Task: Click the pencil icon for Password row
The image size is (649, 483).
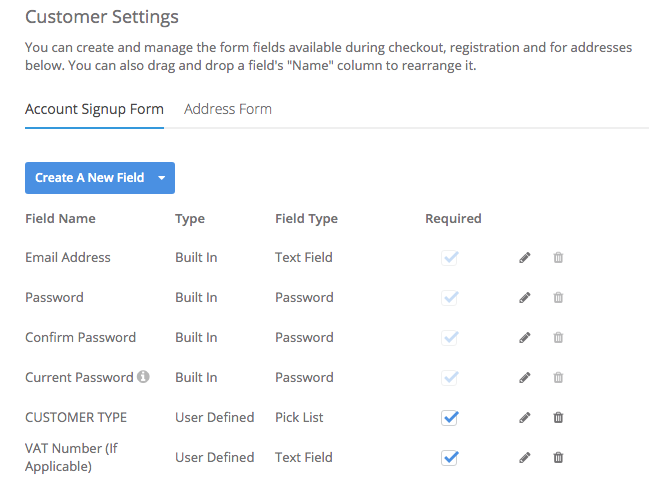Action: pyautogui.click(x=525, y=298)
